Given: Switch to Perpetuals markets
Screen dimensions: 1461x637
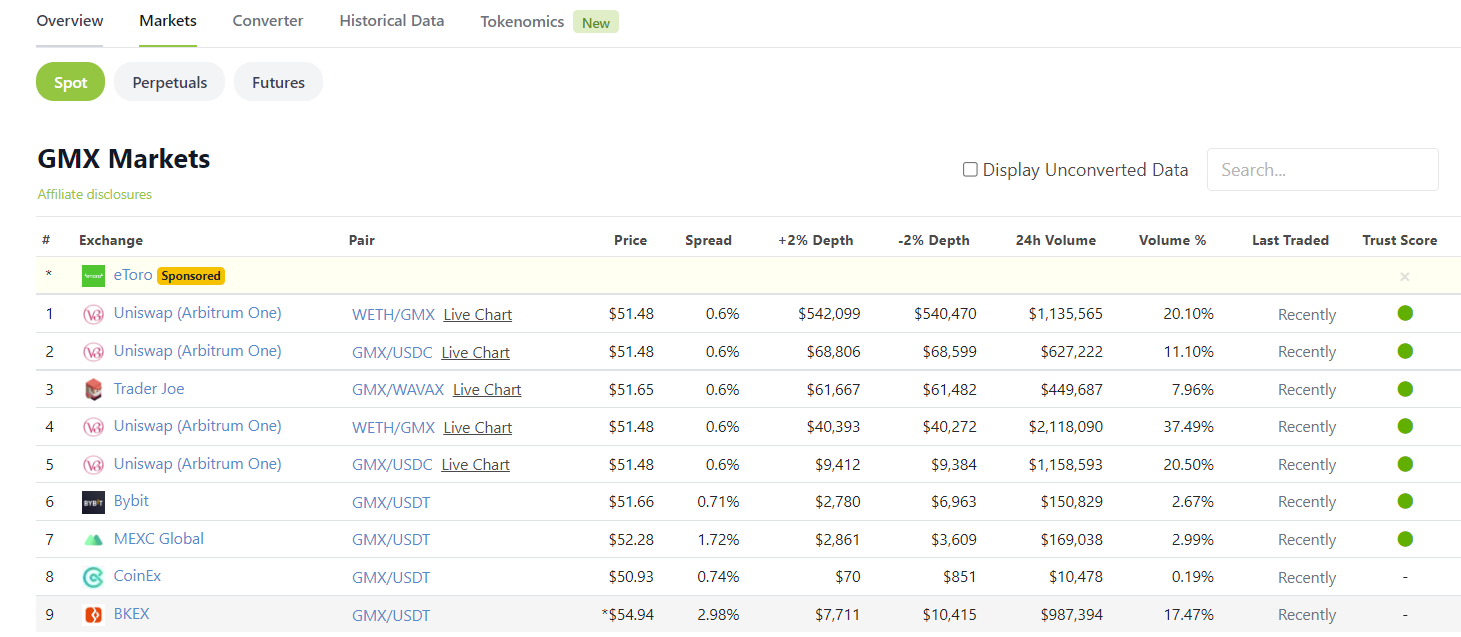Looking at the screenshot, I should (170, 82).
